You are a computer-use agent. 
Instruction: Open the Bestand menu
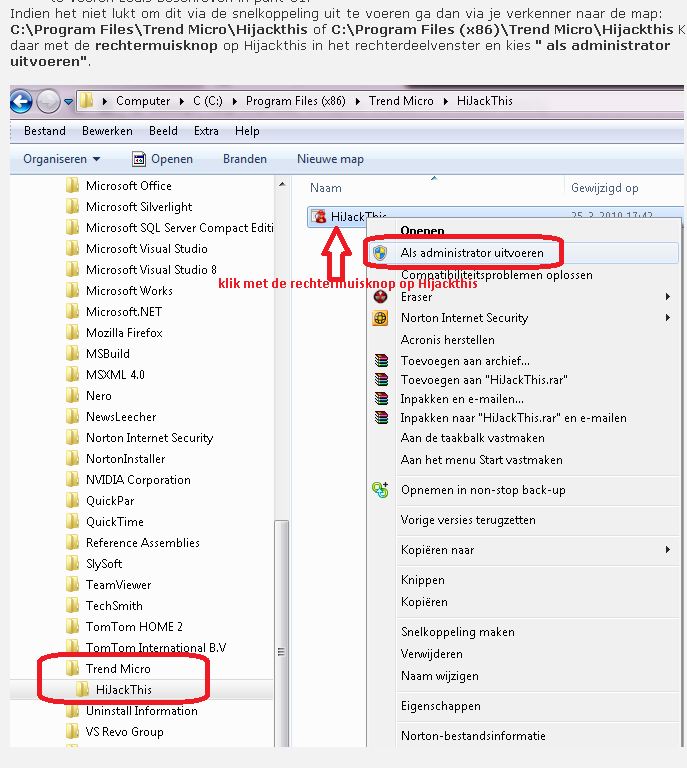[x=45, y=131]
